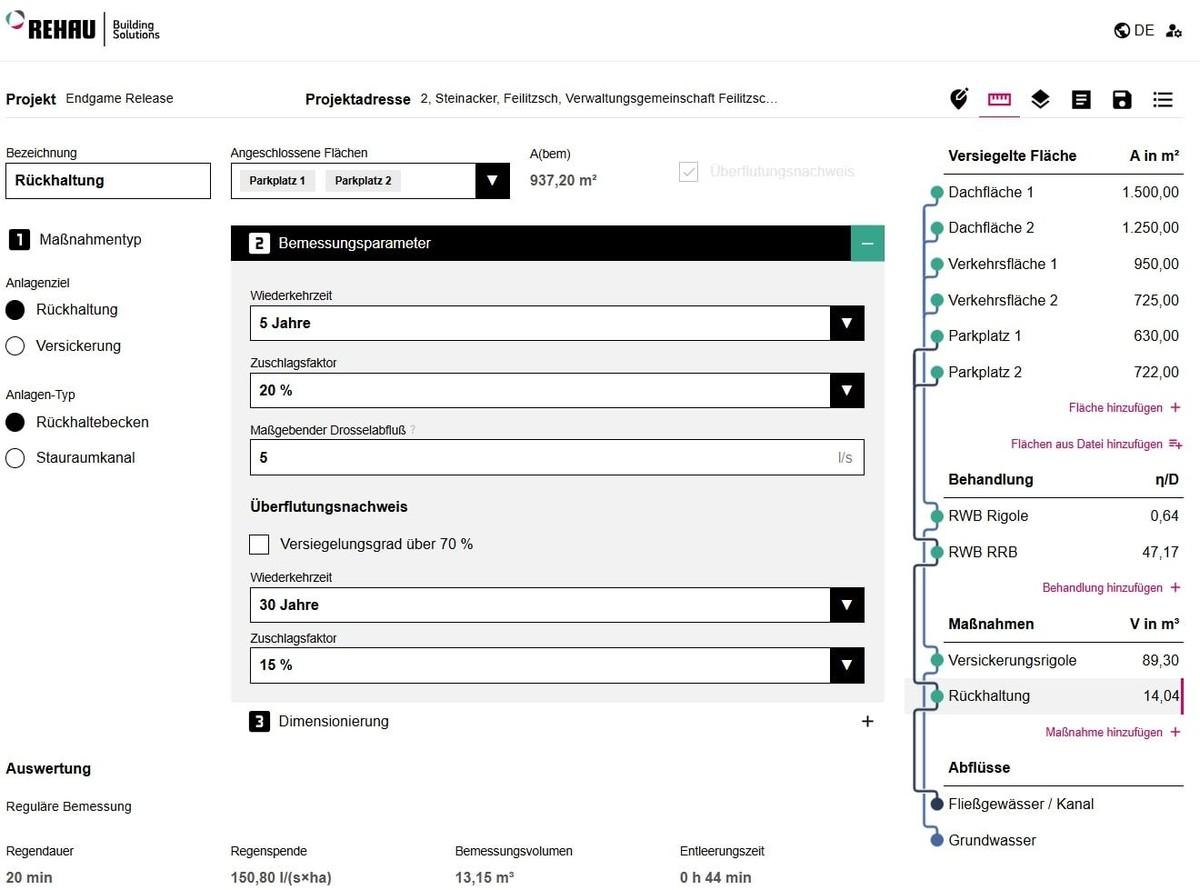Expand the Dimensionierung section
This screenshot has width=1200, height=890.
pyautogui.click(x=866, y=722)
